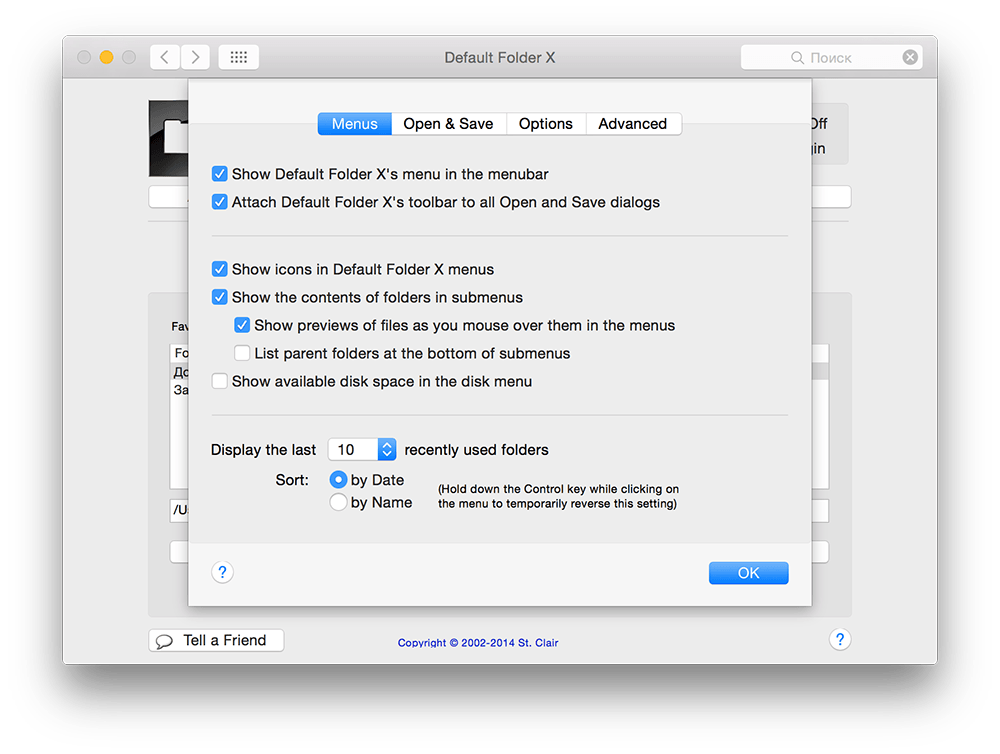Image resolution: width=1000 pixels, height=754 pixels.
Task: Uncheck Attach toolbar to Open and Save dialogs
Action: [x=219, y=202]
